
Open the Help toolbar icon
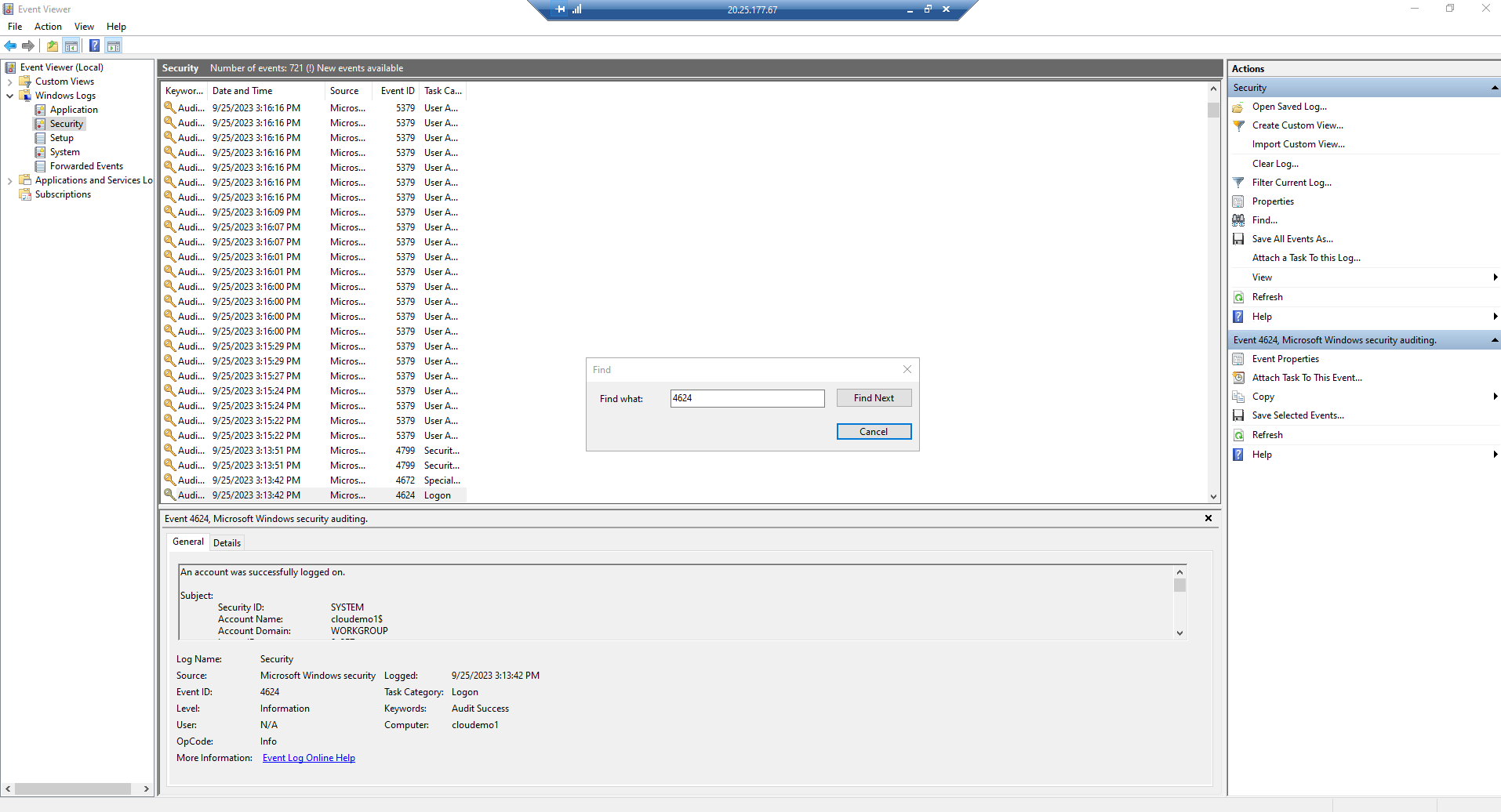click(x=94, y=45)
